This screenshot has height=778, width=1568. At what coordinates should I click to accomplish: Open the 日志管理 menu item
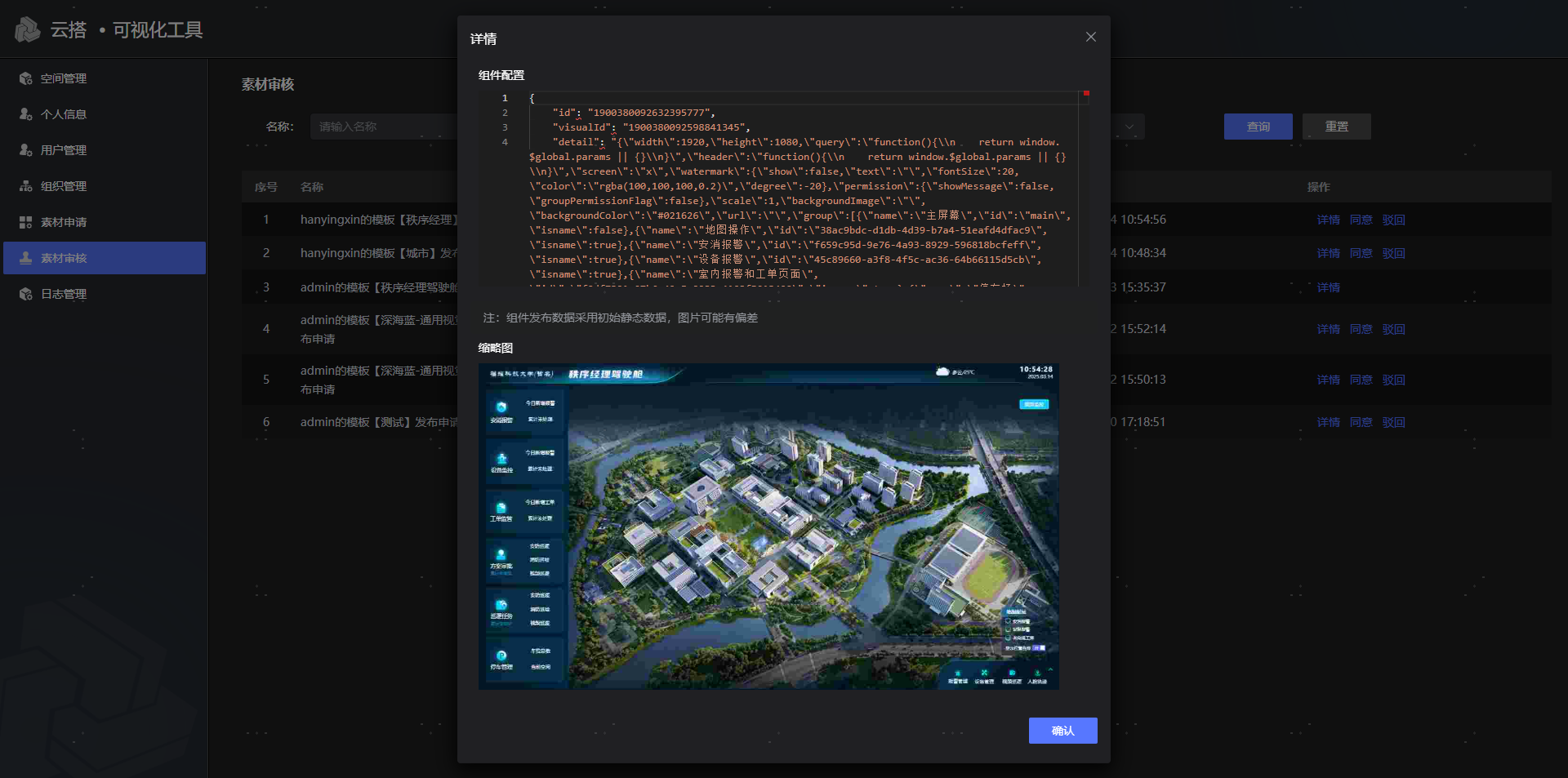click(64, 294)
